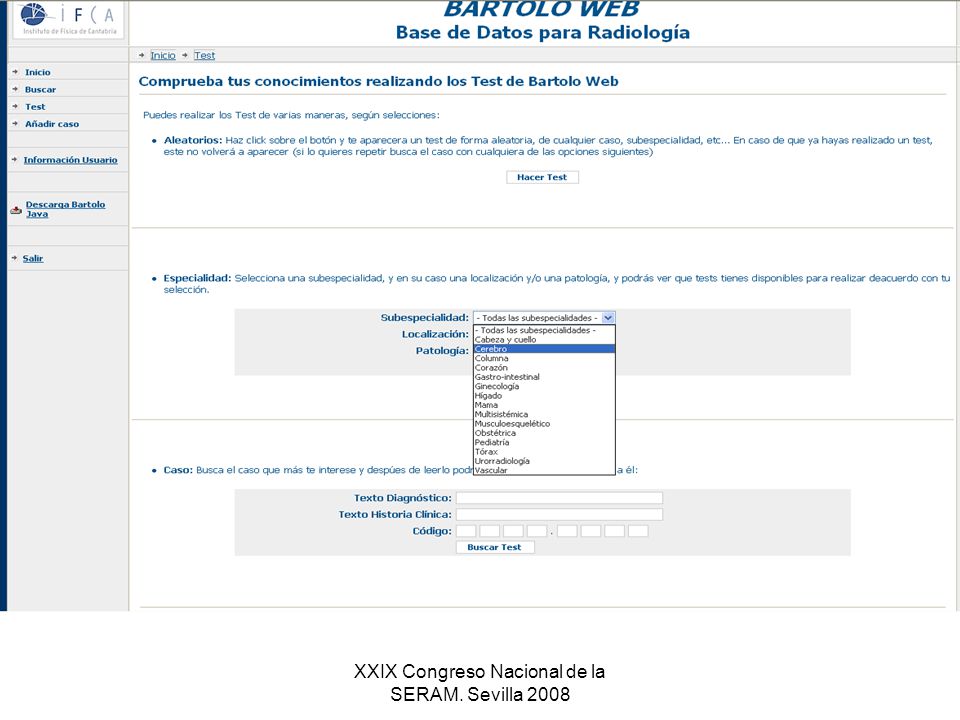Select Ginecología subspecialty
This screenshot has height=720, width=960.
544,386
